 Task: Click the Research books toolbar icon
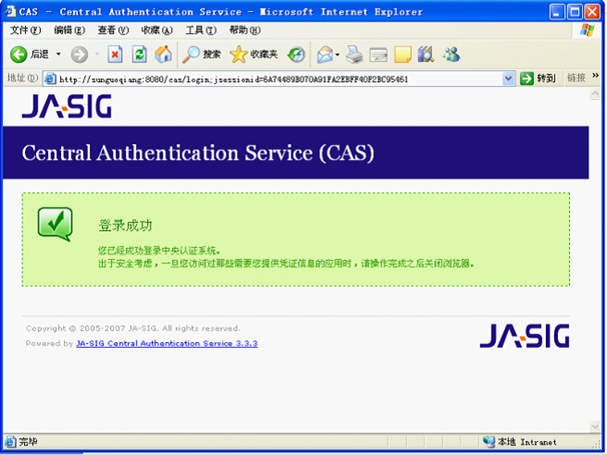coord(426,55)
